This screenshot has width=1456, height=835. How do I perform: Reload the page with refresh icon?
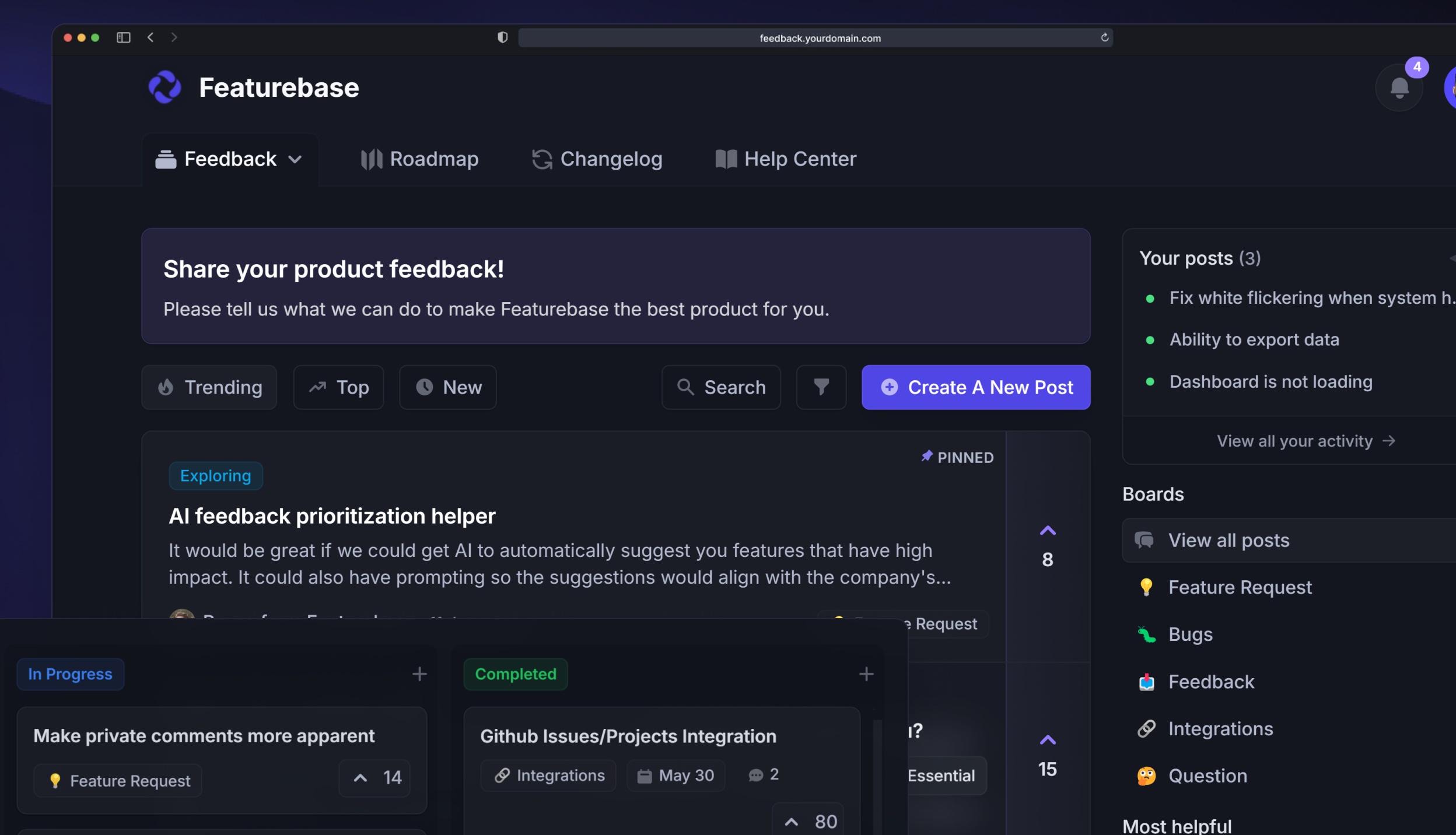[1104, 38]
